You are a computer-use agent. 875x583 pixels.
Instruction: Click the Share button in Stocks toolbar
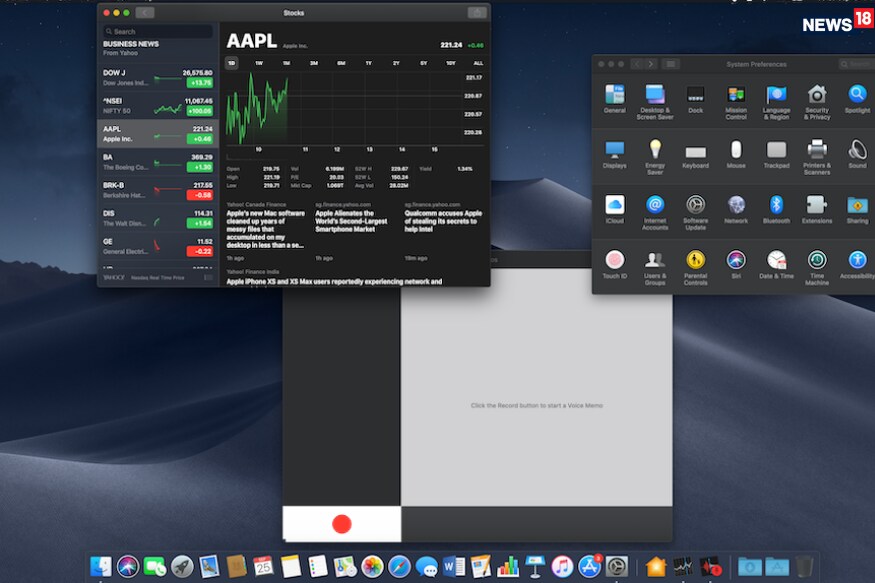pyautogui.click(x=477, y=13)
